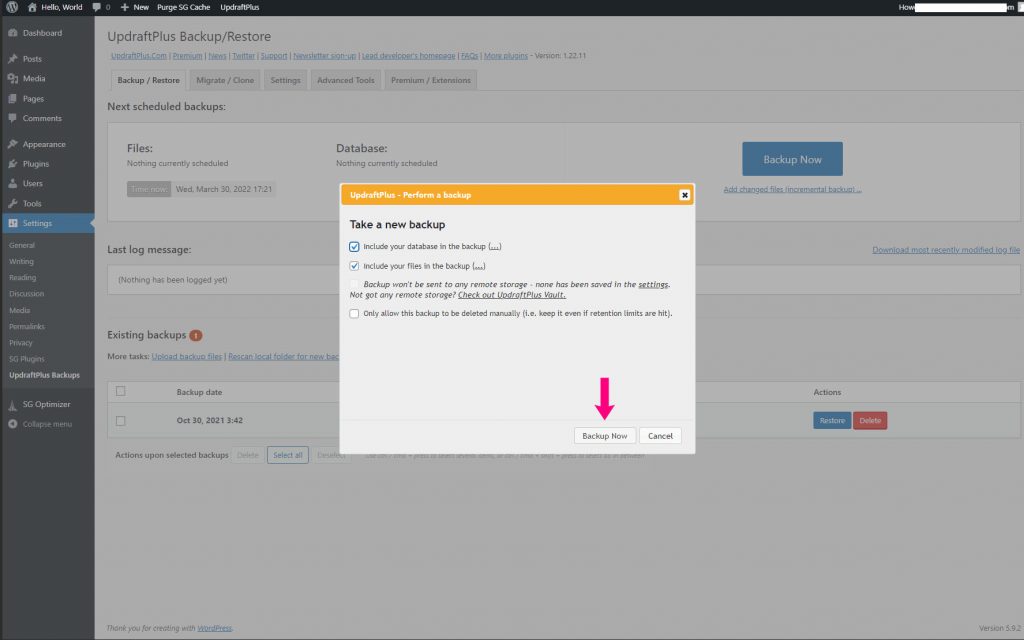Click Upload backup files link
The height and width of the screenshot is (640, 1024).
pyautogui.click(x=187, y=357)
